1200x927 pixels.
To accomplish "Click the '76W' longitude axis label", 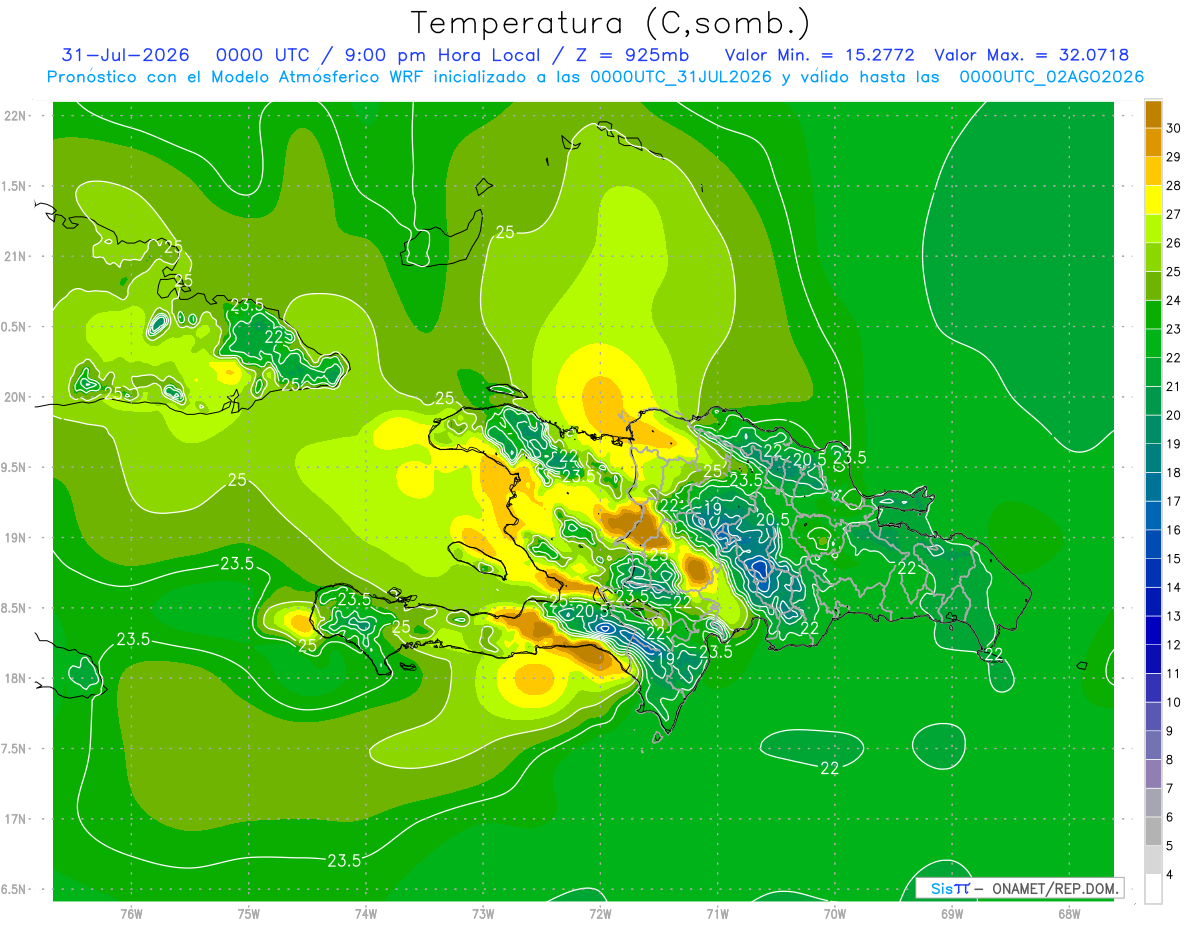I will pyautogui.click(x=131, y=914).
